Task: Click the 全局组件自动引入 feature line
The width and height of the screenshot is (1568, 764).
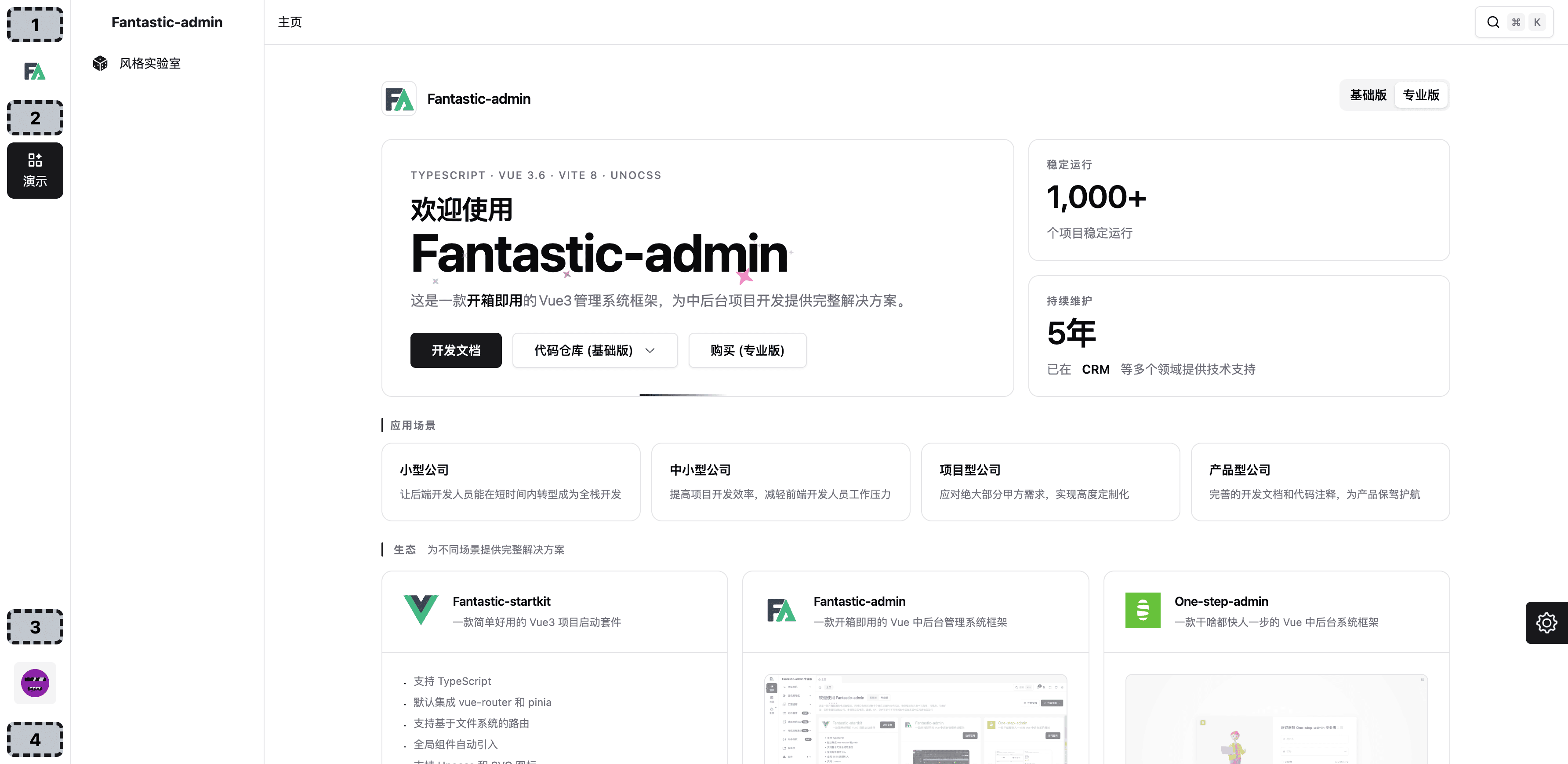Action: 455,745
